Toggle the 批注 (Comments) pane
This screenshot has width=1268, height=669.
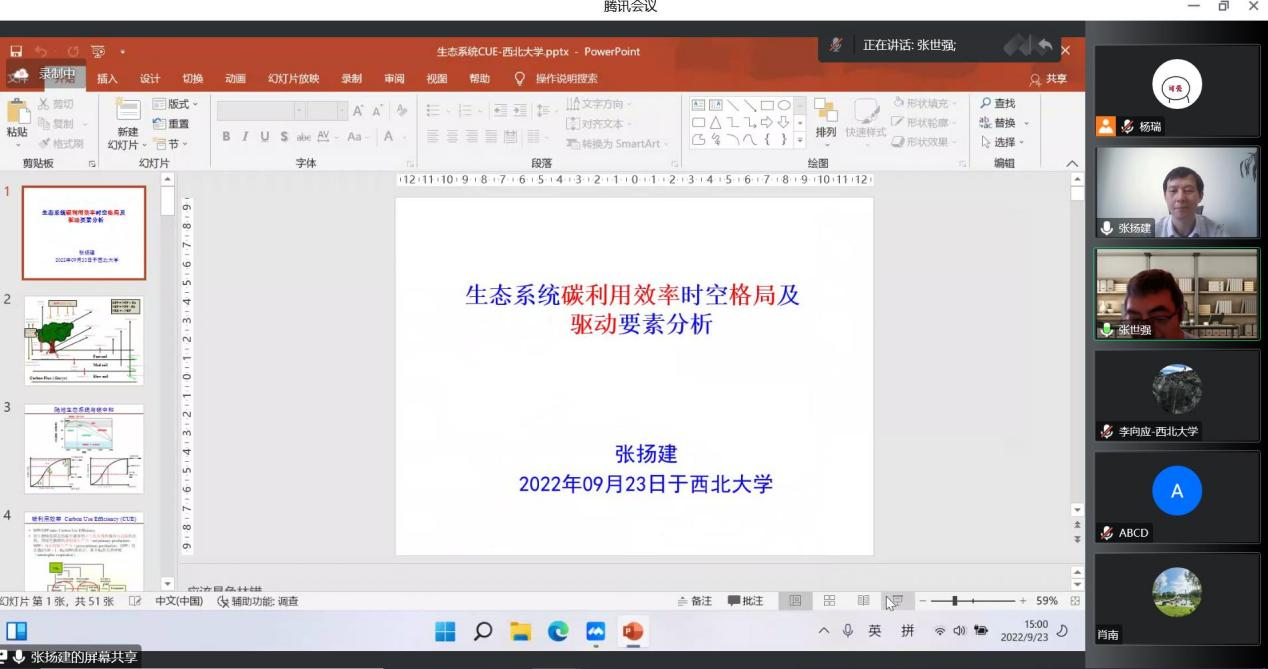(745, 601)
